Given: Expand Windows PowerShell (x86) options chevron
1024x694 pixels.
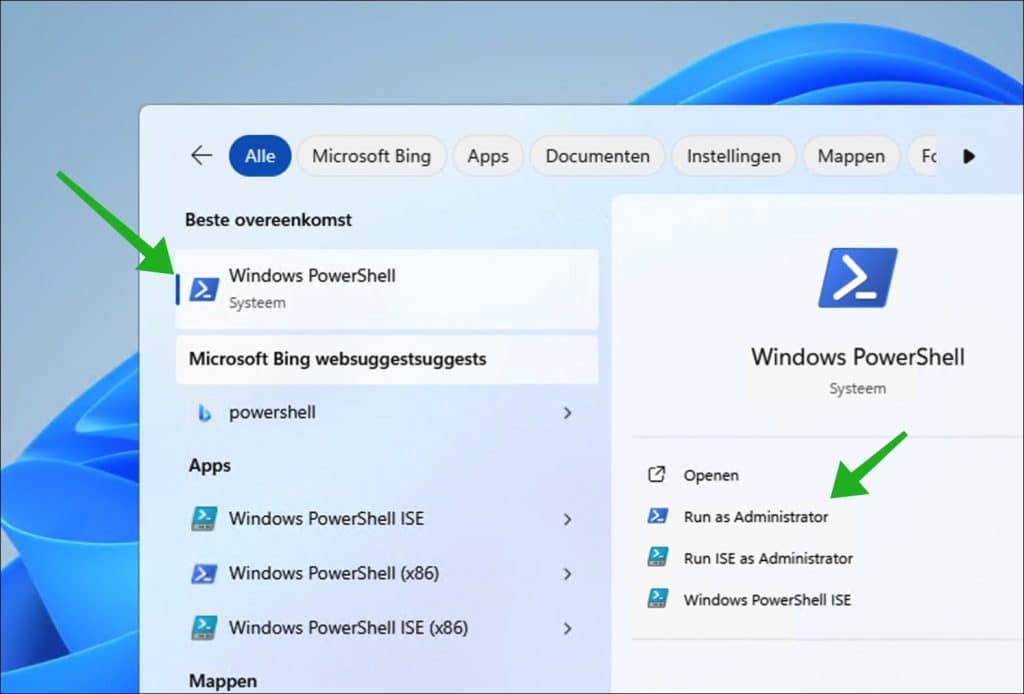Looking at the screenshot, I should pyautogui.click(x=567, y=574).
